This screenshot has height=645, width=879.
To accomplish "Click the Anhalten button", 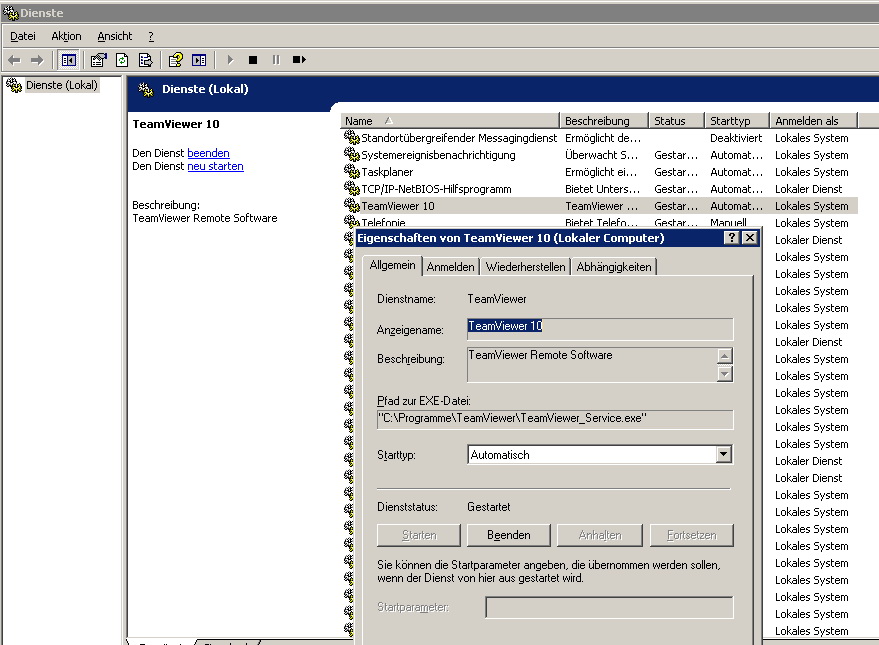I will pos(600,535).
